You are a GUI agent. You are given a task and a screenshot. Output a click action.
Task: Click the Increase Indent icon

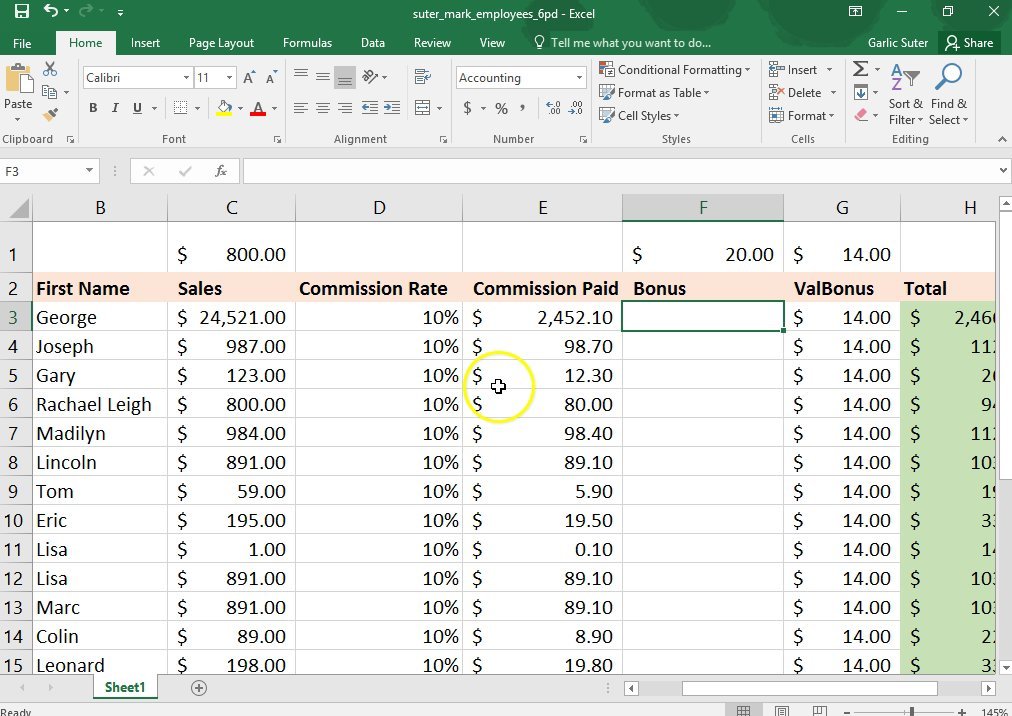[391, 108]
